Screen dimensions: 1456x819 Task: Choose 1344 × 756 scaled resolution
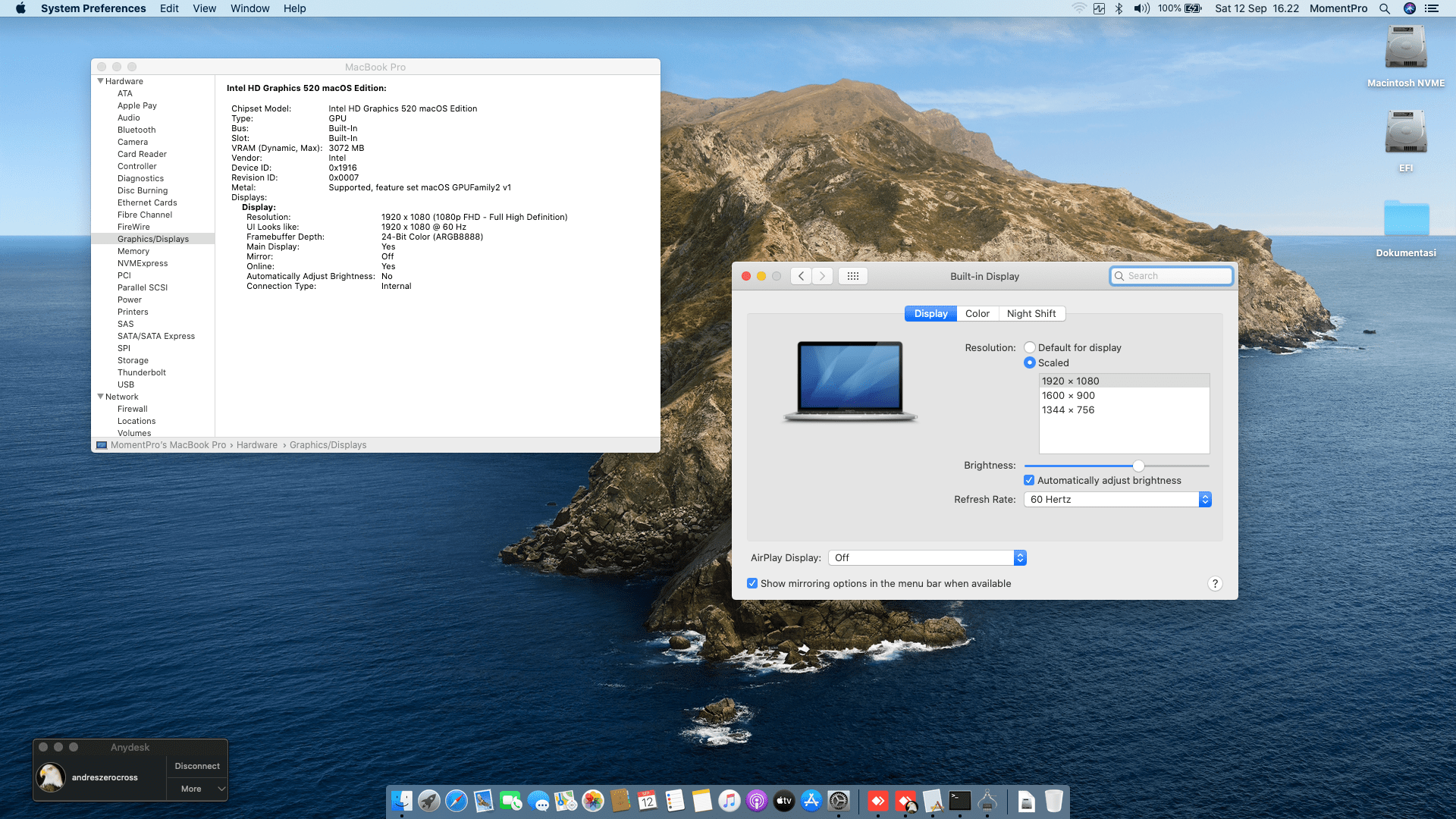pos(1124,409)
